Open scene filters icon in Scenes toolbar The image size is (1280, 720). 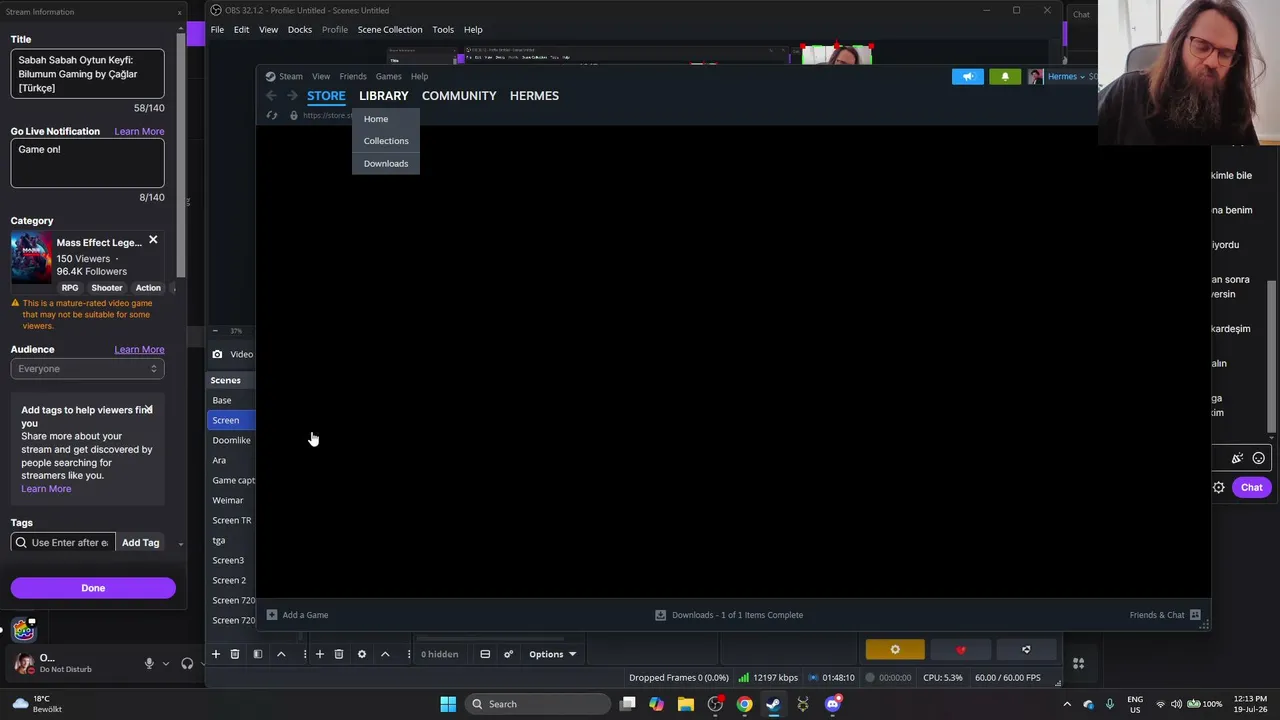(x=257, y=654)
